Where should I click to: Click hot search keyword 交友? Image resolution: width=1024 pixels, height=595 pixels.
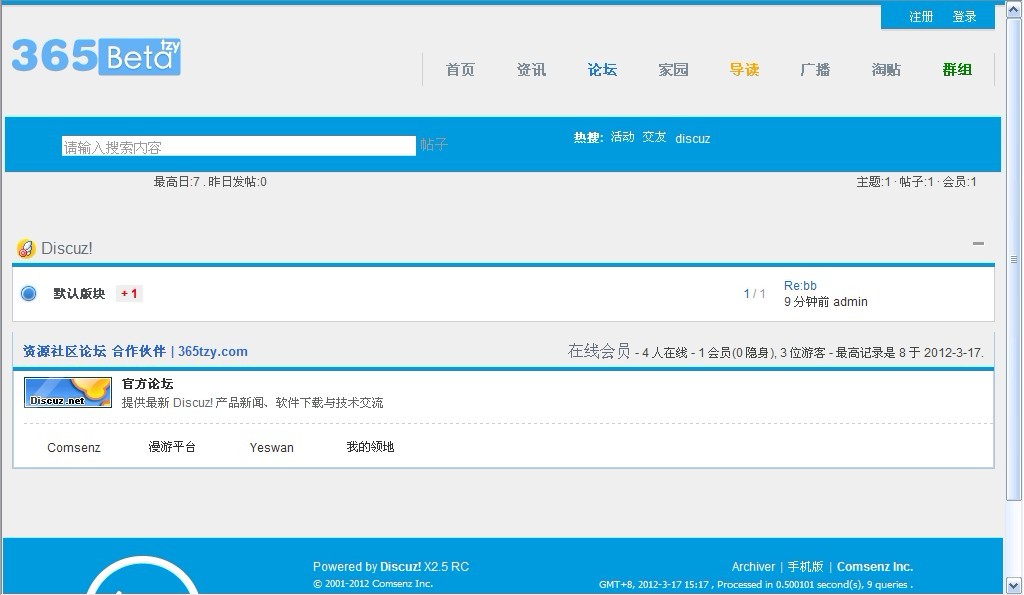654,137
